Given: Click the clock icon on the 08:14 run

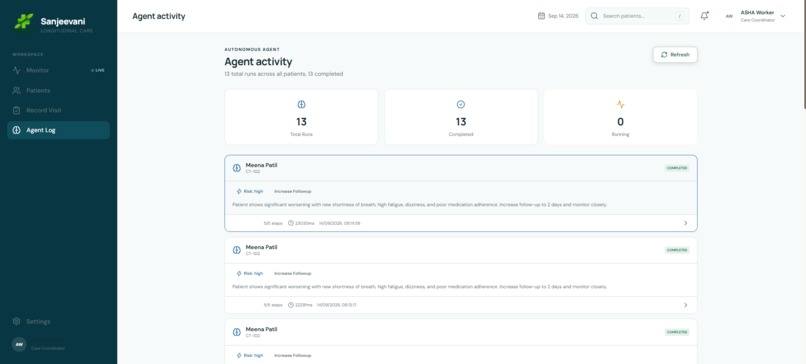Looking at the screenshot, I should click(x=290, y=223).
